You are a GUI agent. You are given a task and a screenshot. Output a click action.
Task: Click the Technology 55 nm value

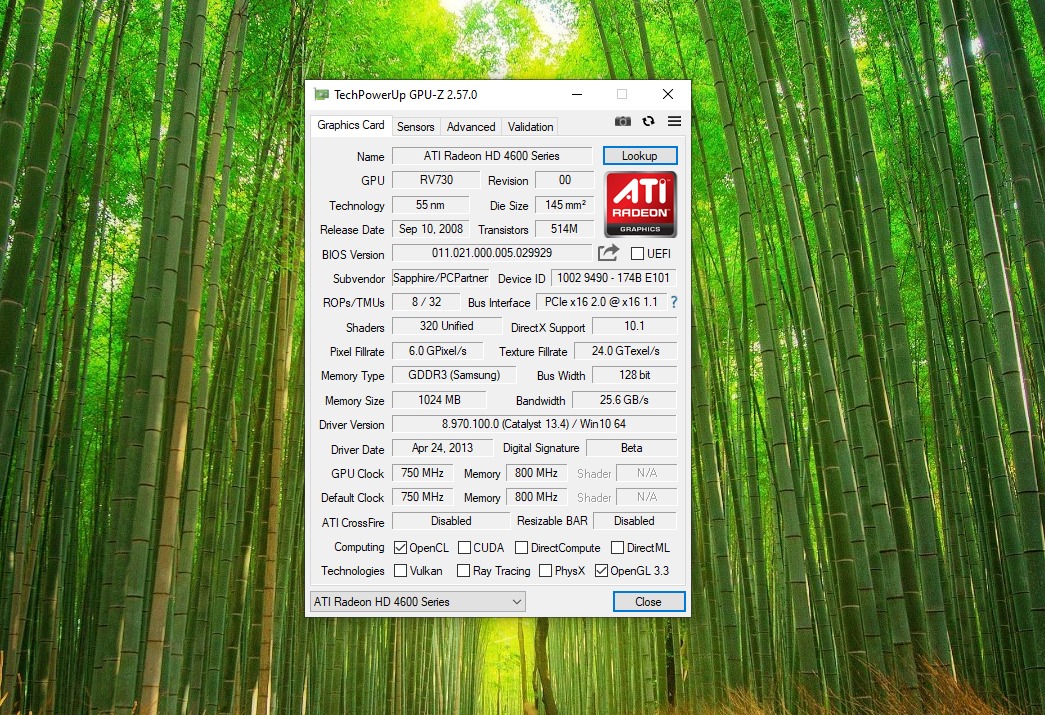(x=431, y=205)
